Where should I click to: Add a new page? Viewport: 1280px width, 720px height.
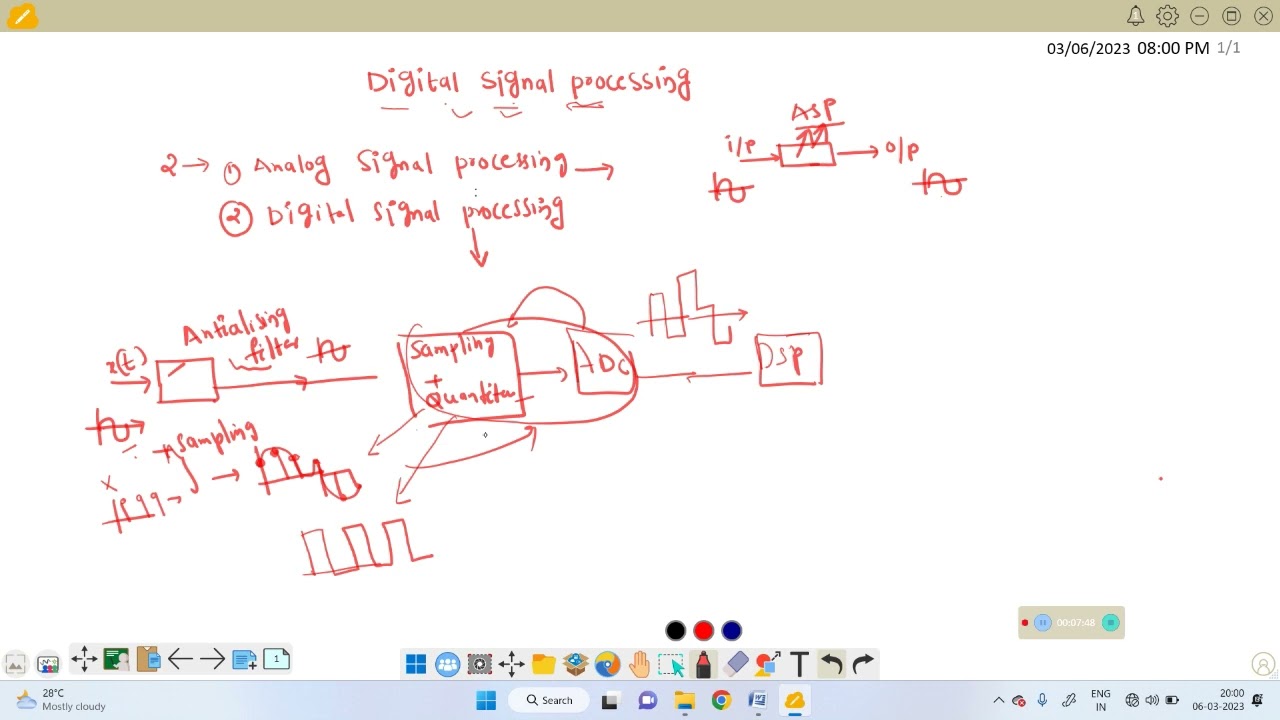tap(244, 659)
